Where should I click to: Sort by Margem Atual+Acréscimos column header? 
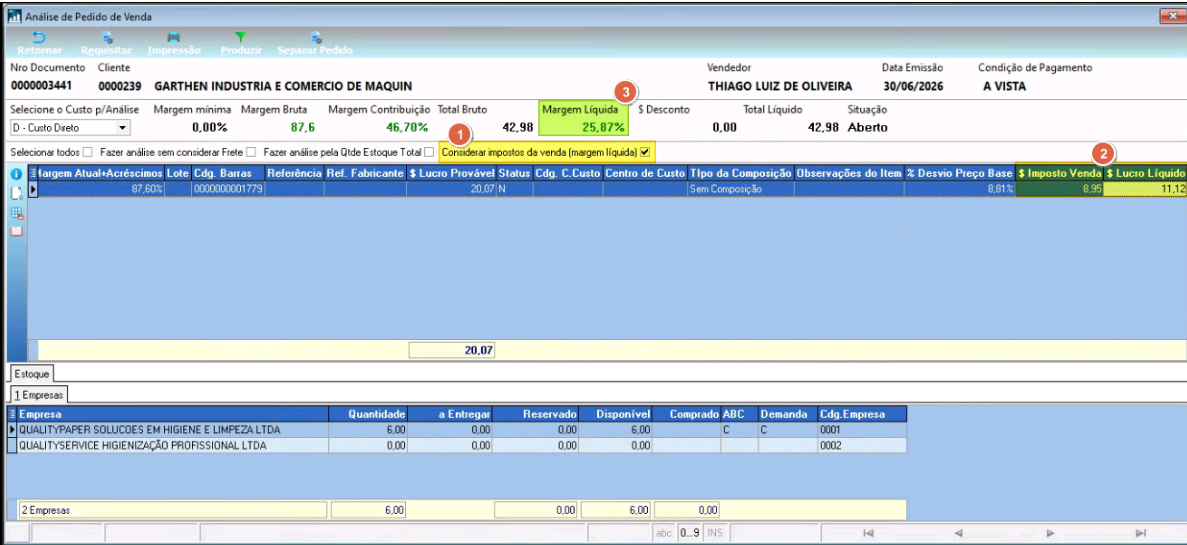pos(101,173)
